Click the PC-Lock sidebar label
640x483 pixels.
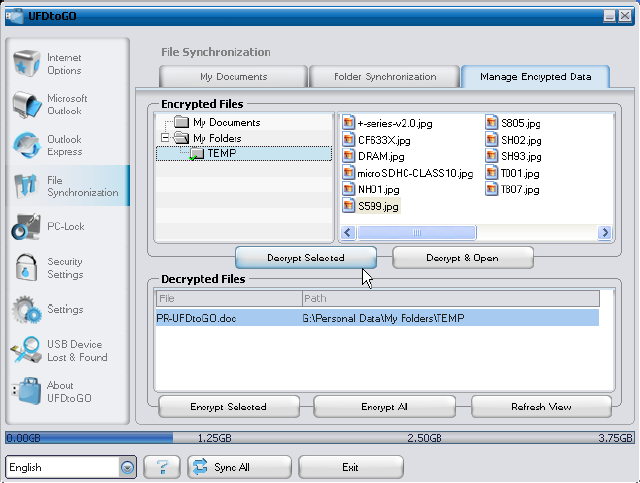66,226
